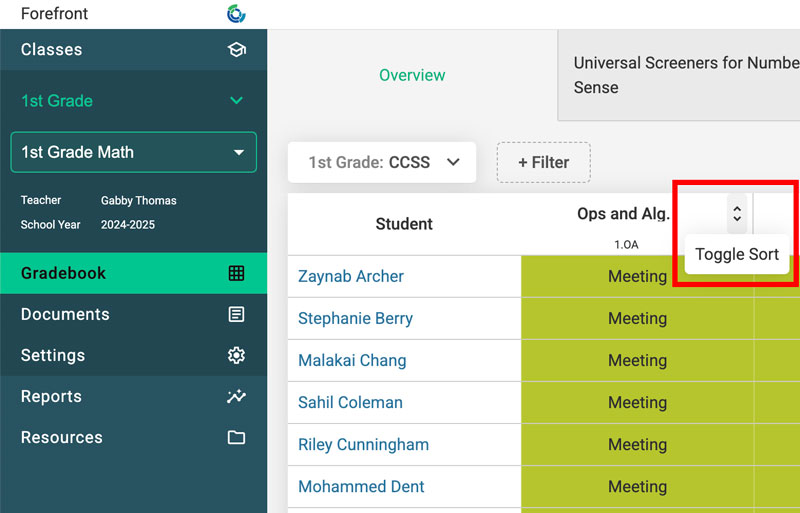Add a filter with the + Filter button

pyautogui.click(x=543, y=162)
